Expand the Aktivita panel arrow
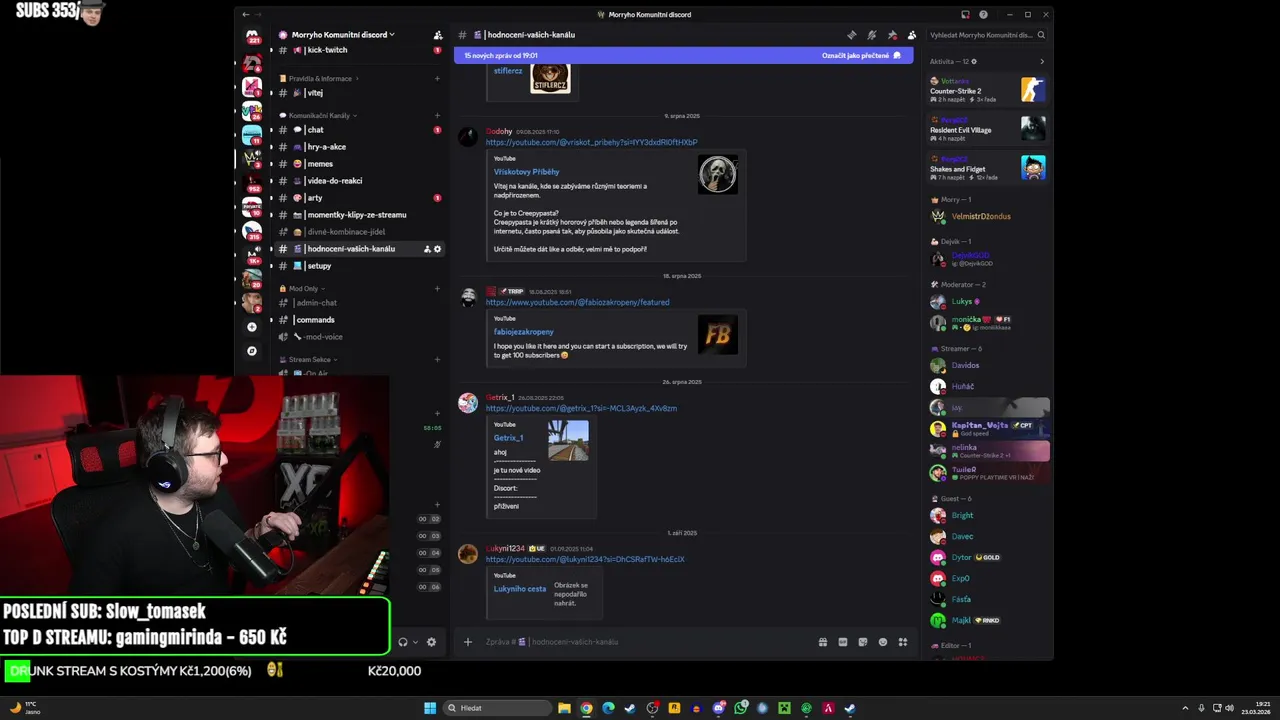 pos(1042,62)
